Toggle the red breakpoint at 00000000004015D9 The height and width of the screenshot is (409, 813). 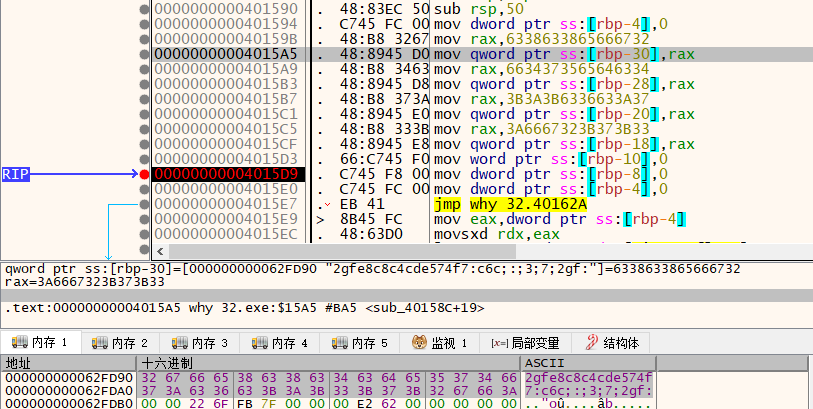coord(145,174)
